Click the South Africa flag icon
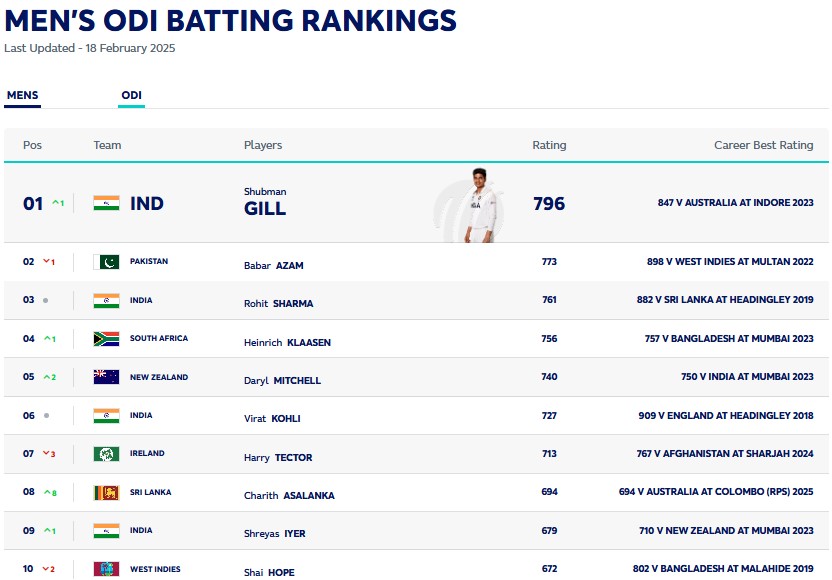 pos(106,339)
